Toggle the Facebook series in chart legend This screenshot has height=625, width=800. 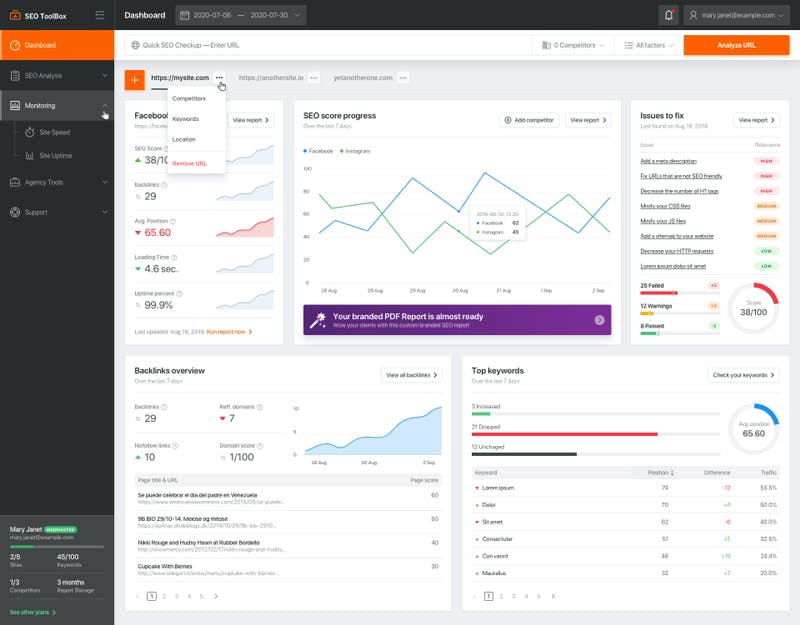(319, 150)
